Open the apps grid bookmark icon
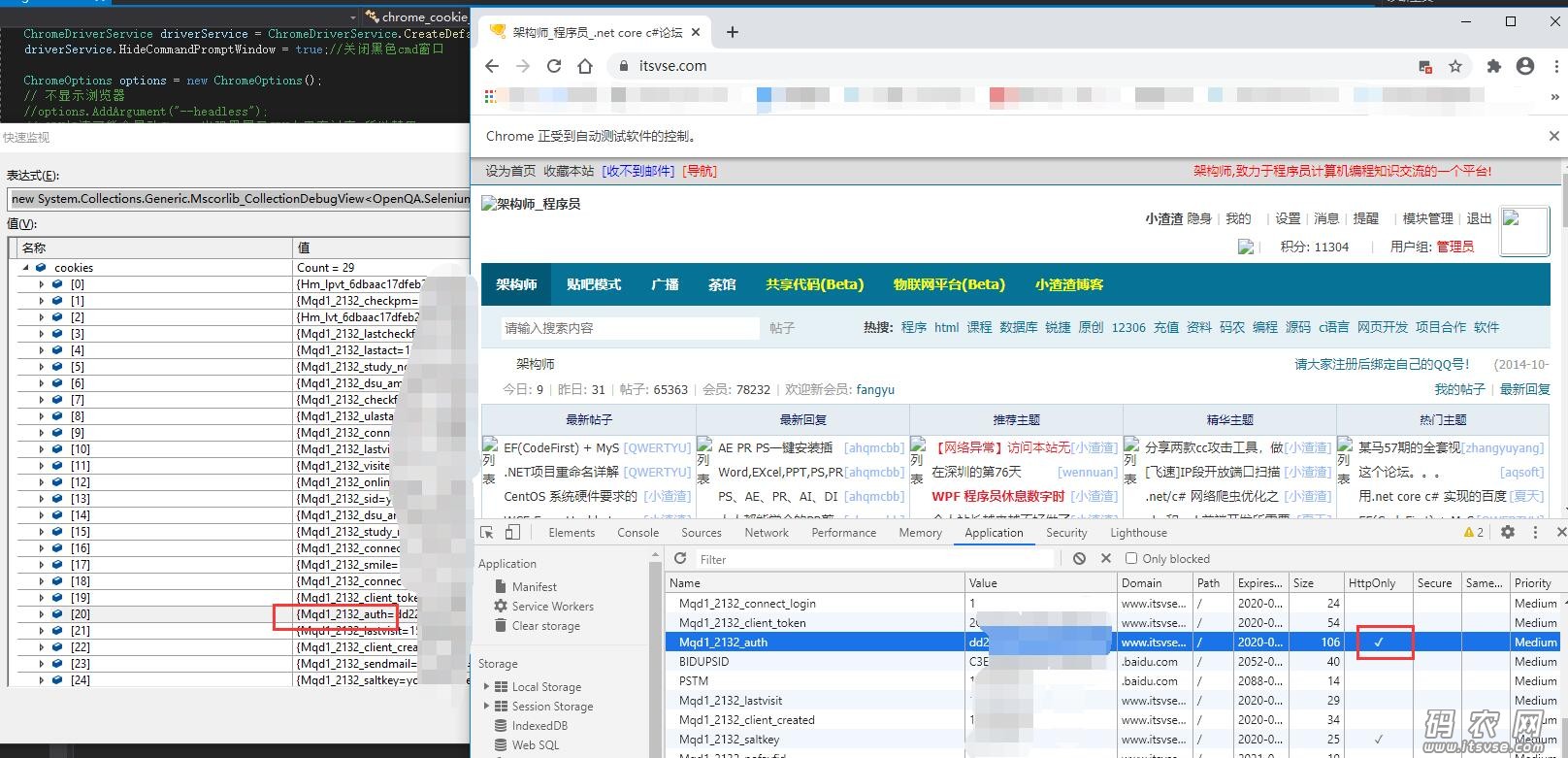The height and width of the screenshot is (758, 1568). [x=491, y=96]
